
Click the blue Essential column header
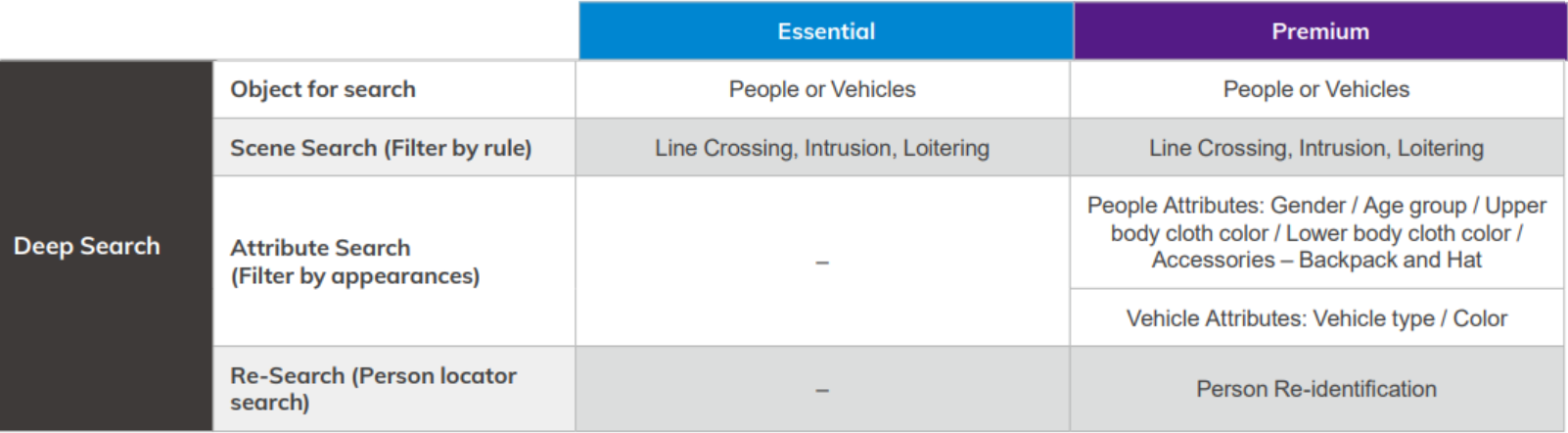click(x=826, y=31)
